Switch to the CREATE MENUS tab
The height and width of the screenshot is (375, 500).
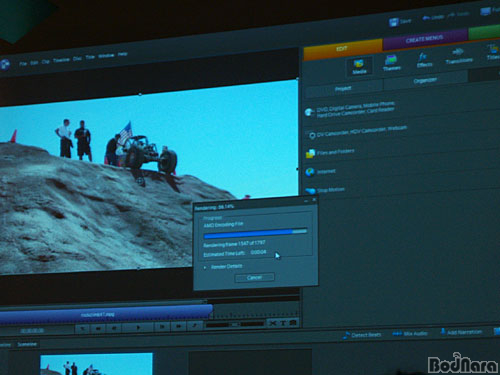(x=424, y=39)
